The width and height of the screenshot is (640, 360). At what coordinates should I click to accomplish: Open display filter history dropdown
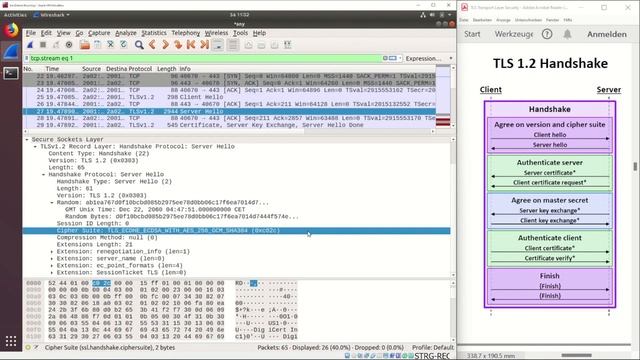coord(400,58)
